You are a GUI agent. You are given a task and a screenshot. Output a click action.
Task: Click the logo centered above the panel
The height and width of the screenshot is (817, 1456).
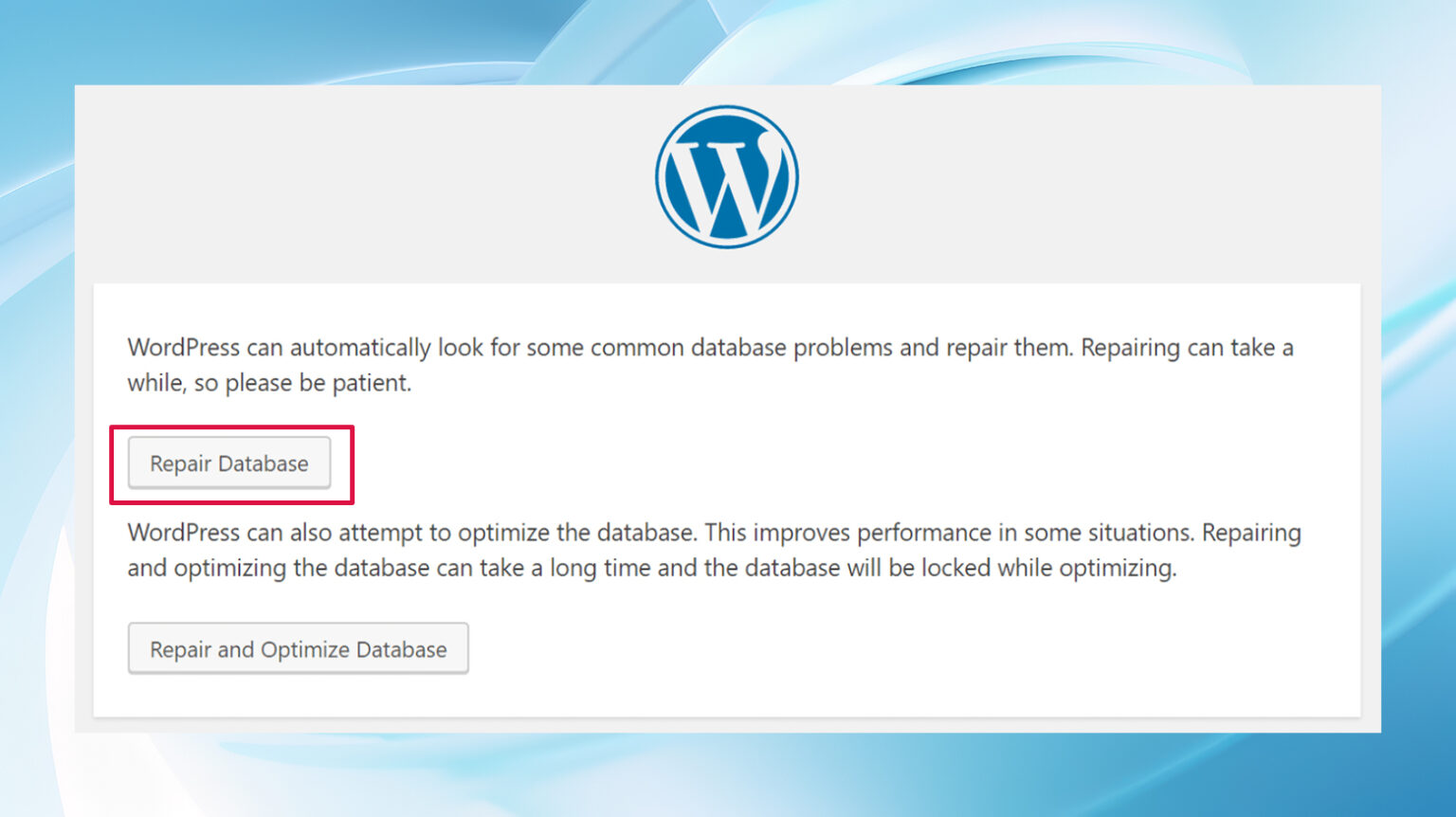[727, 175]
